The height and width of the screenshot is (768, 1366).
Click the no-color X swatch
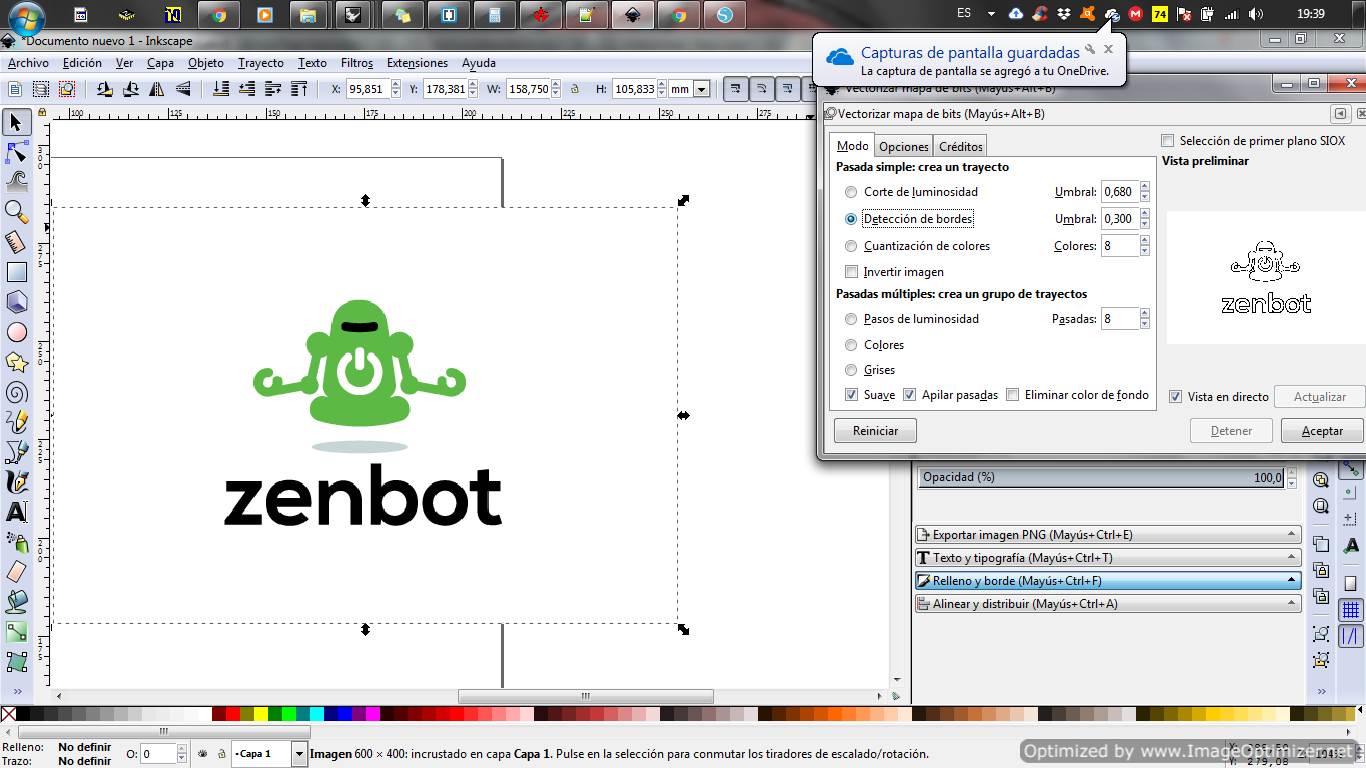(8, 714)
